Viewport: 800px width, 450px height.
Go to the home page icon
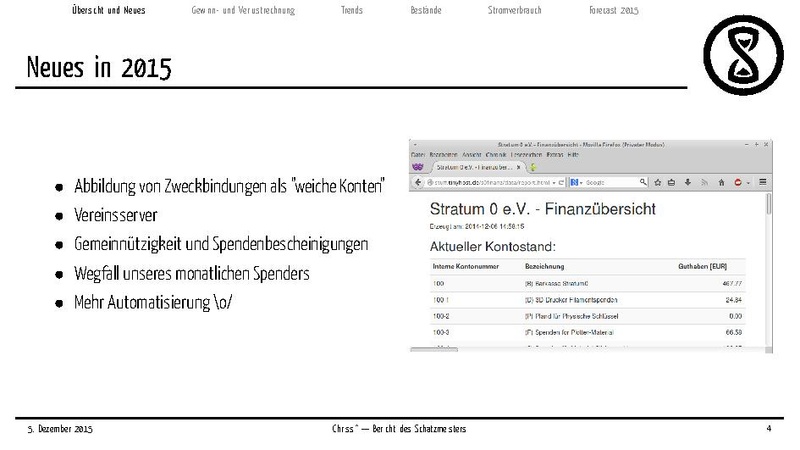click(x=721, y=182)
